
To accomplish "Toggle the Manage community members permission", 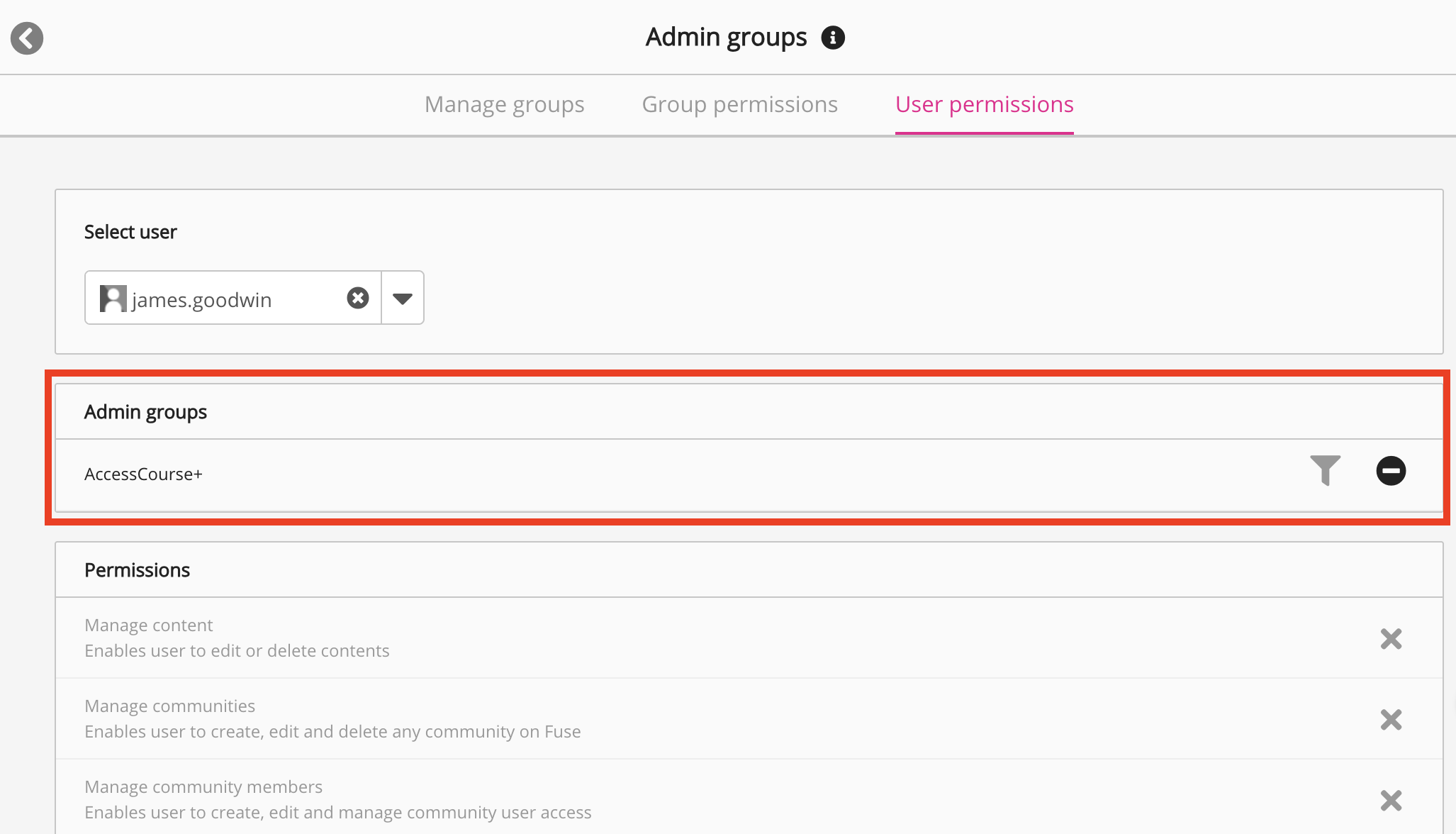I will [1391, 801].
